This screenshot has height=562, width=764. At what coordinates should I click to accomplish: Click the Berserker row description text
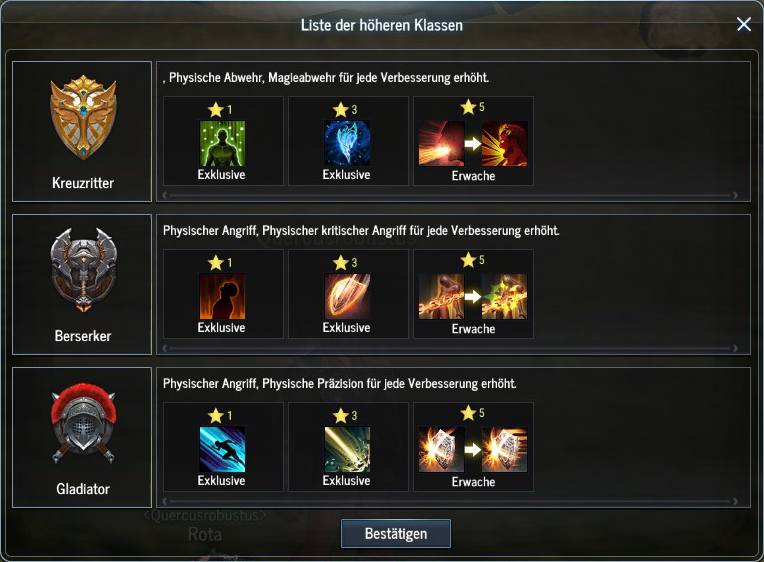pyautogui.click(x=361, y=231)
